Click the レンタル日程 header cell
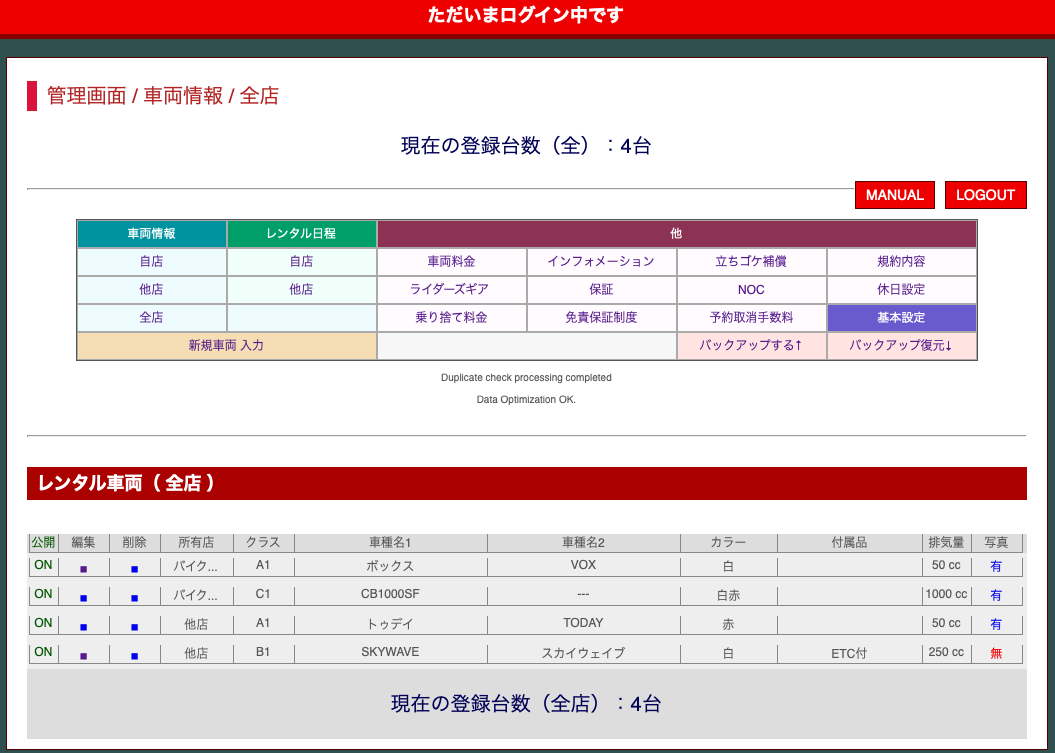The height and width of the screenshot is (753, 1055). [301, 234]
